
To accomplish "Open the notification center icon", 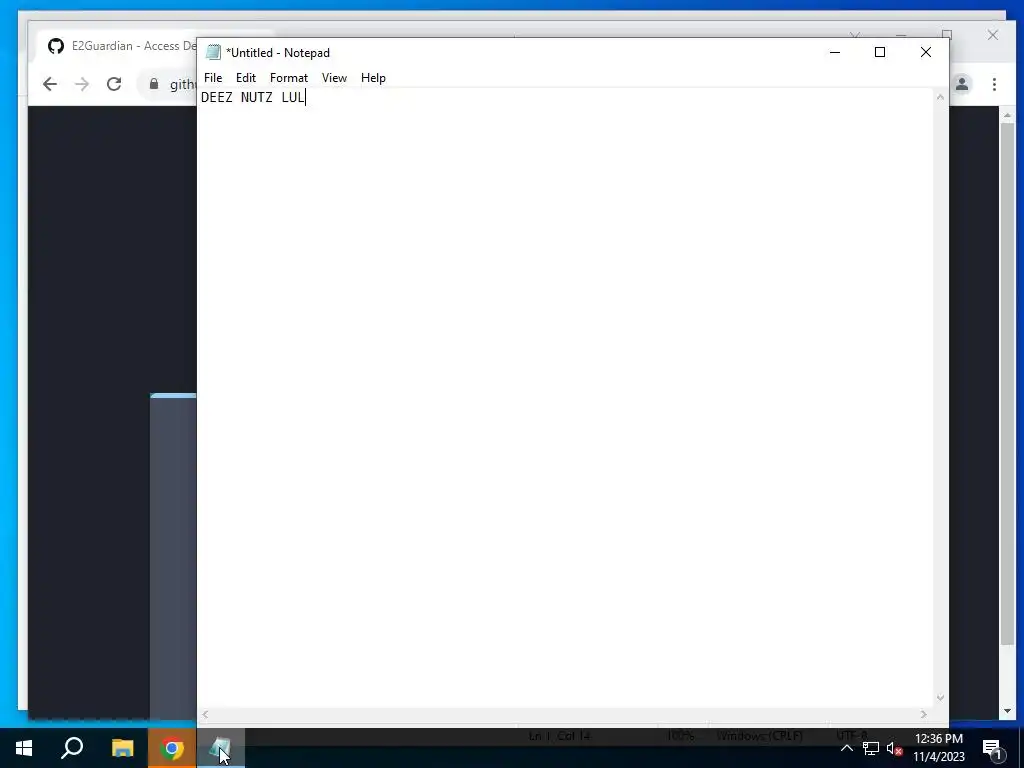I will click(x=993, y=748).
